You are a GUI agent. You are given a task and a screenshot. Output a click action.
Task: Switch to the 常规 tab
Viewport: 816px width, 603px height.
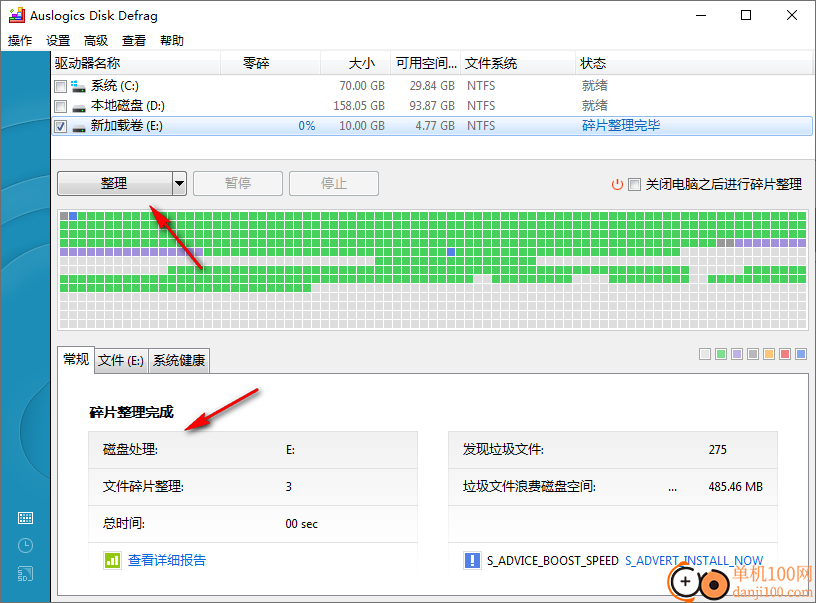(x=76, y=360)
